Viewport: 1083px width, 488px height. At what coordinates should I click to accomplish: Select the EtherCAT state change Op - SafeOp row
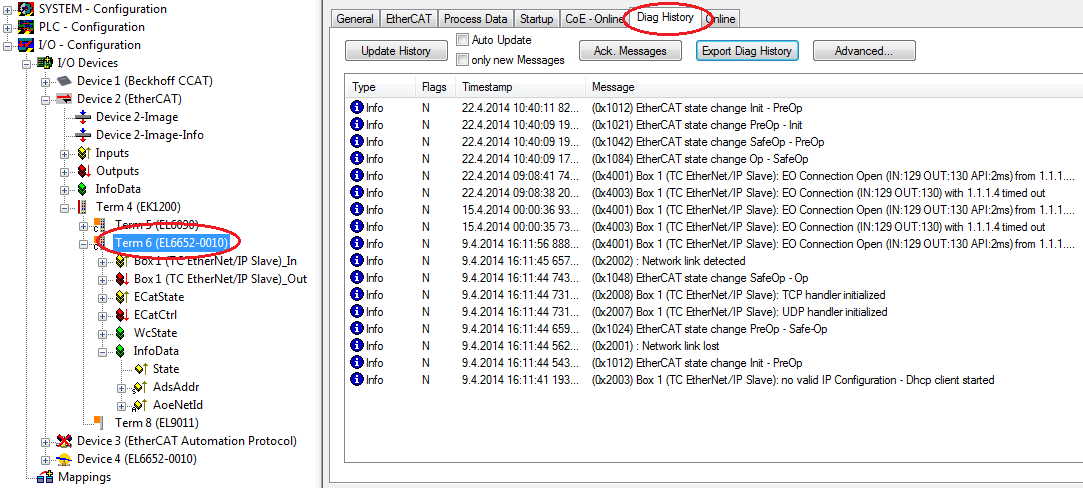coord(713,159)
